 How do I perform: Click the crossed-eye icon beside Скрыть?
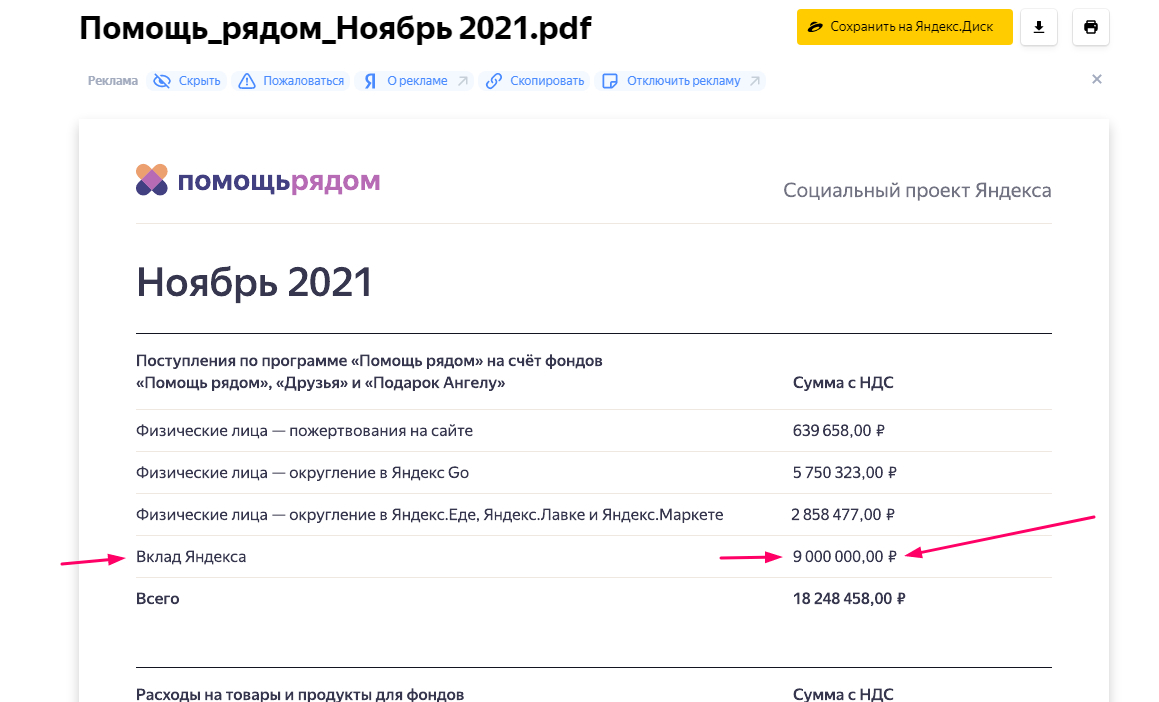tap(162, 81)
